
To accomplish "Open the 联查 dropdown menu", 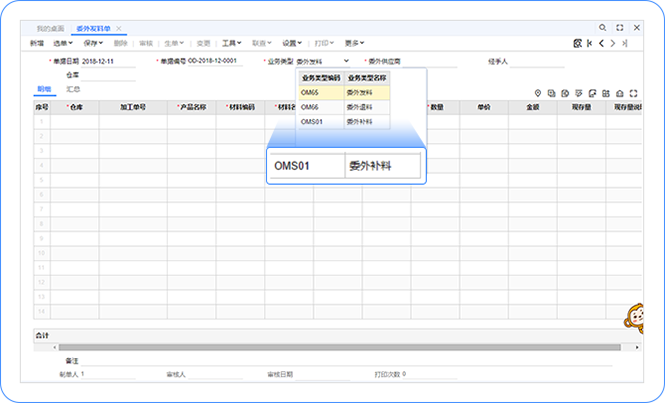I will pyautogui.click(x=262, y=43).
